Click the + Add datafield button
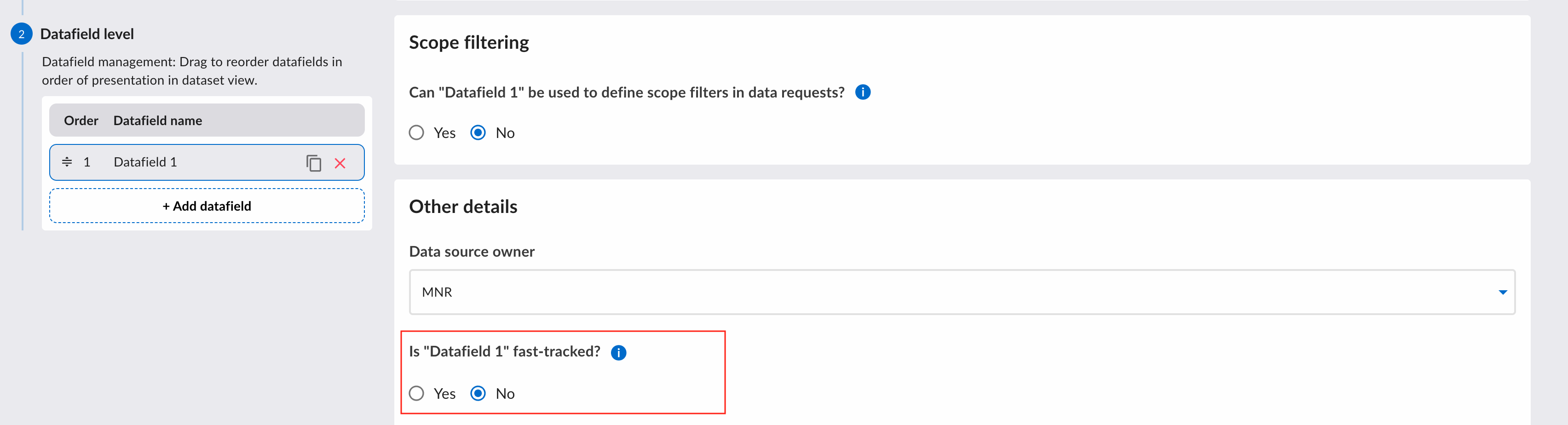1568x425 pixels. [207, 206]
